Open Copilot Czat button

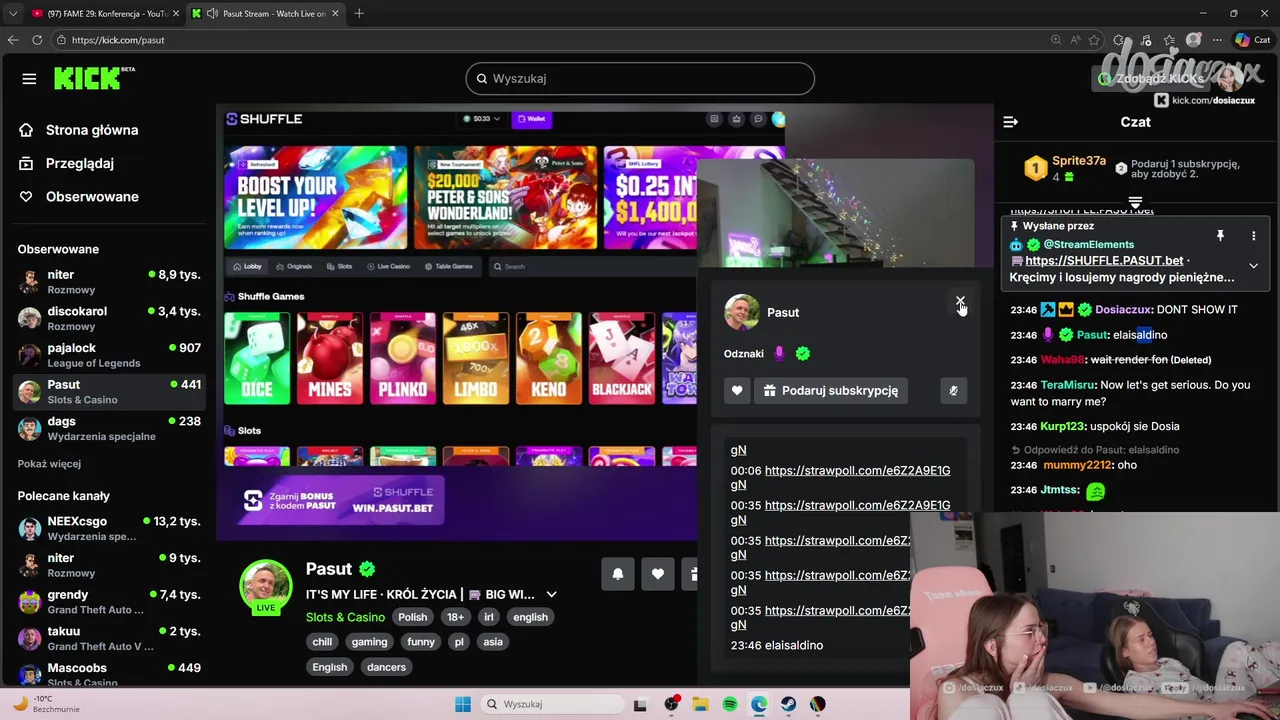click(x=1254, y=40)
